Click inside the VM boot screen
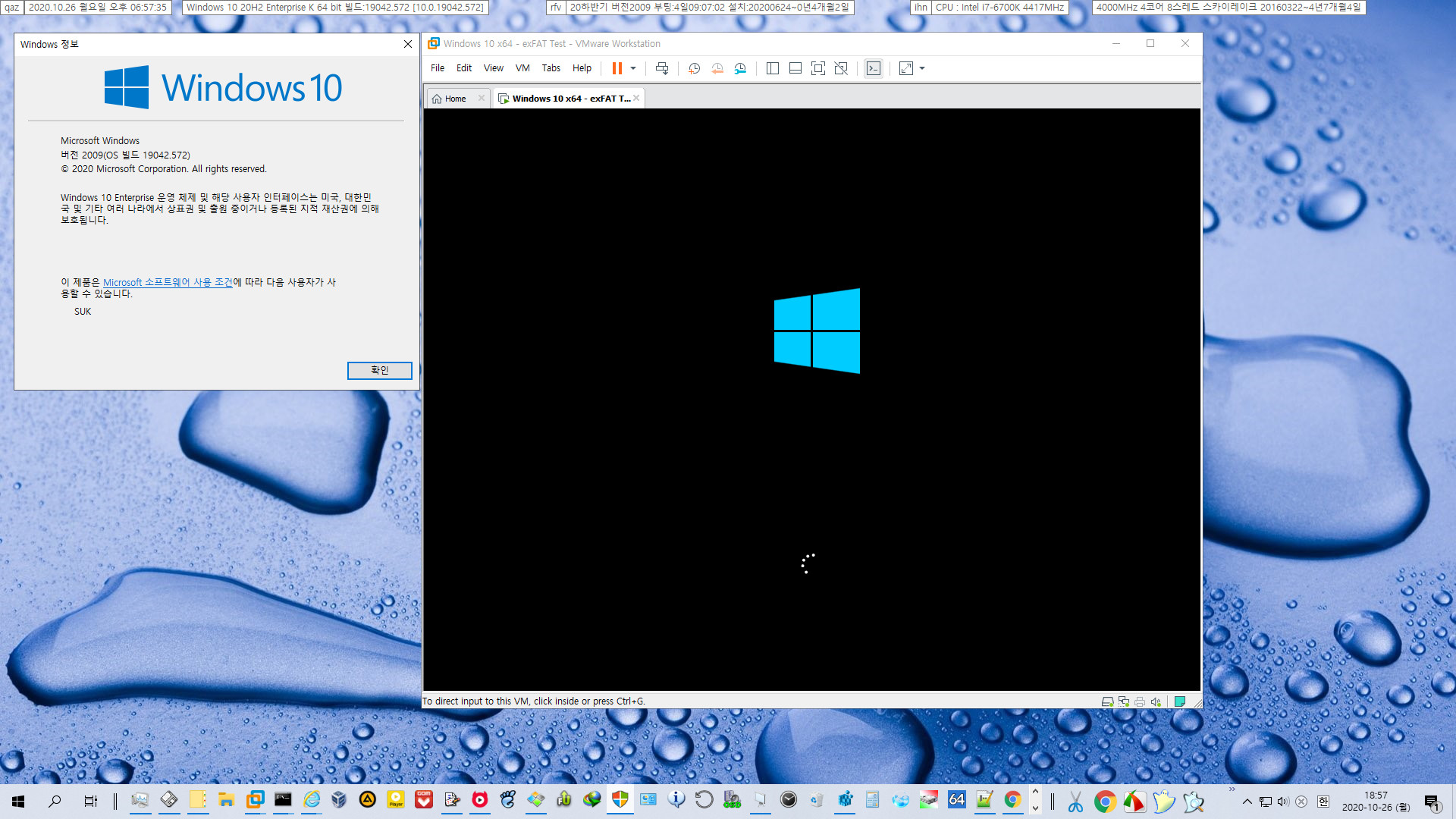Image resolution: width=1456 pixels, height=819 pixels. click(x=811, y=399)
